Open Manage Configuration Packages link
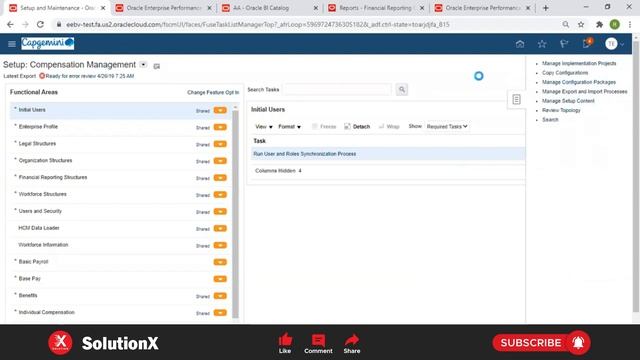Image resolution: width=640 pixels, height=360 pixels. pyautogui.click(x=579, y=82)
